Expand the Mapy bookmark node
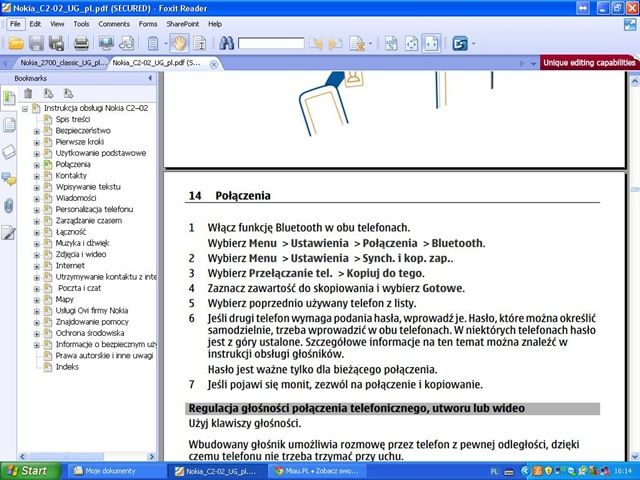 tap(36, 300)
